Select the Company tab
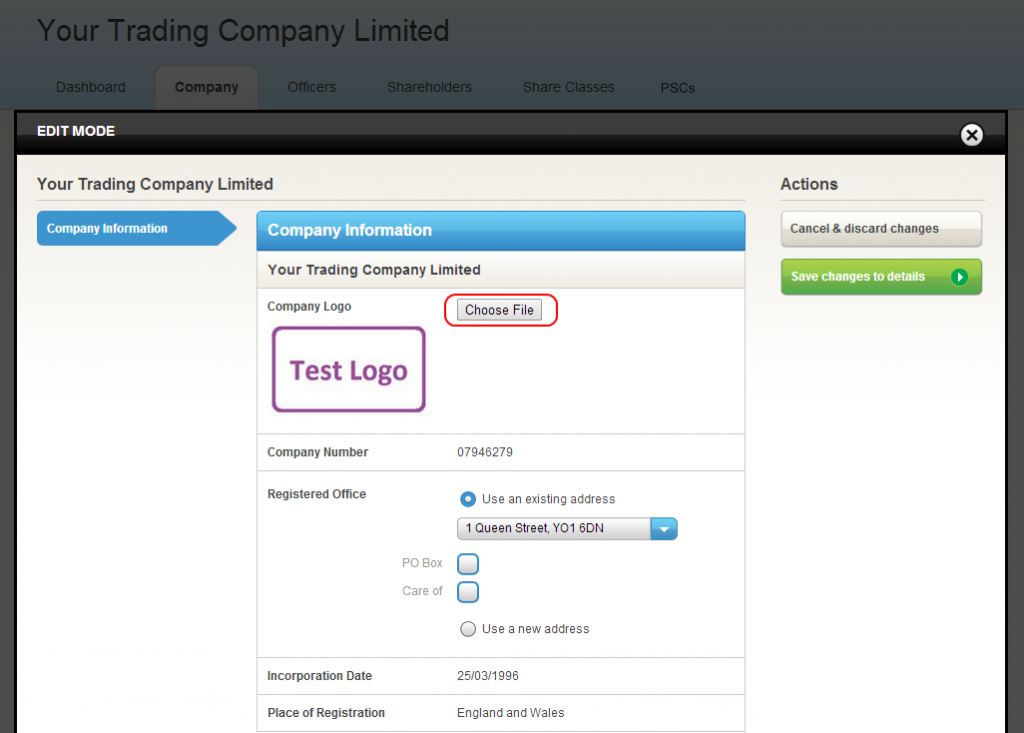Image resolution: width=1024 pixels, height=733 pixels. (206, 87)
